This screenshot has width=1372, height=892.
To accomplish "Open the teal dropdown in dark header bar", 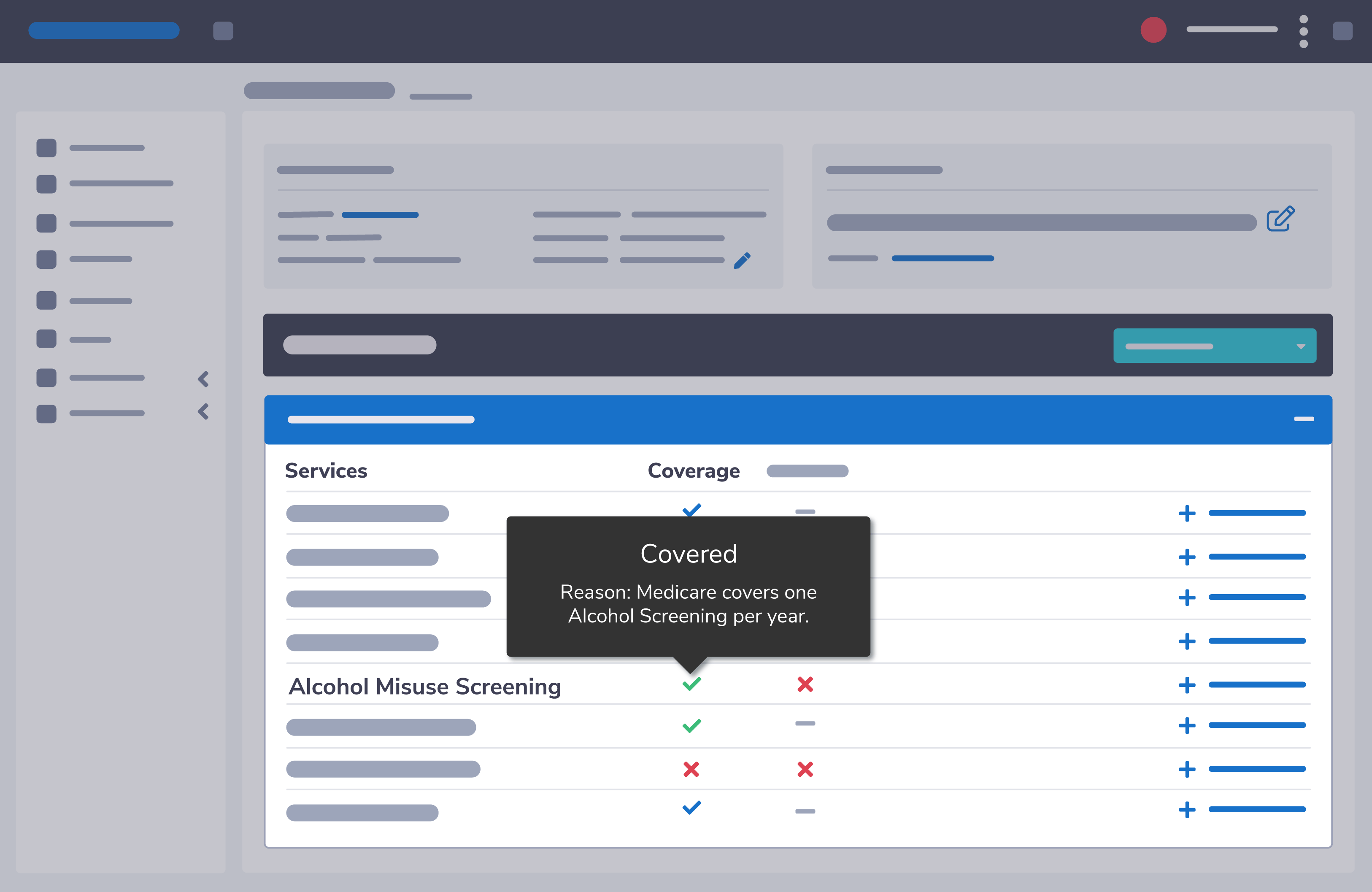I will pyautogui.click(x=1214, y=346).
